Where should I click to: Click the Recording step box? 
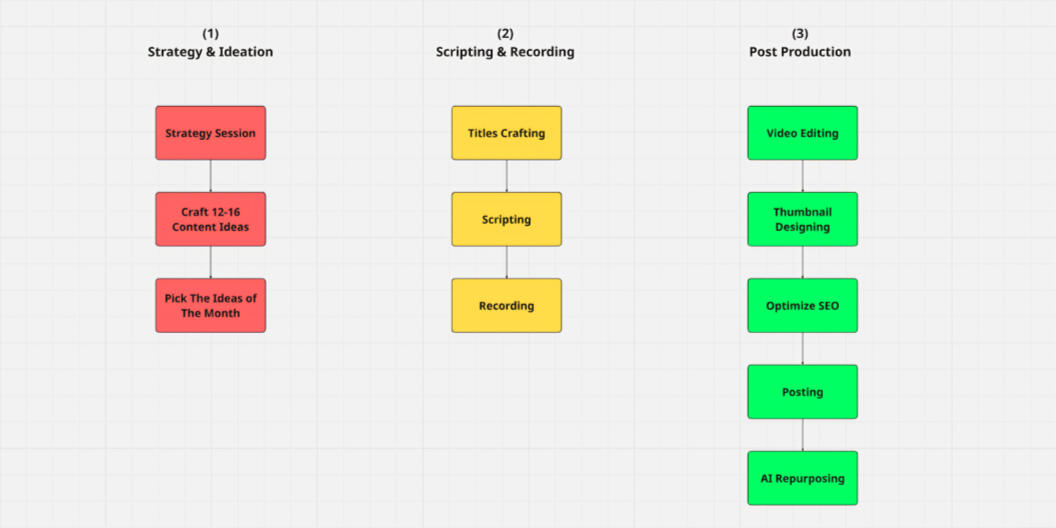pos(506,305)
